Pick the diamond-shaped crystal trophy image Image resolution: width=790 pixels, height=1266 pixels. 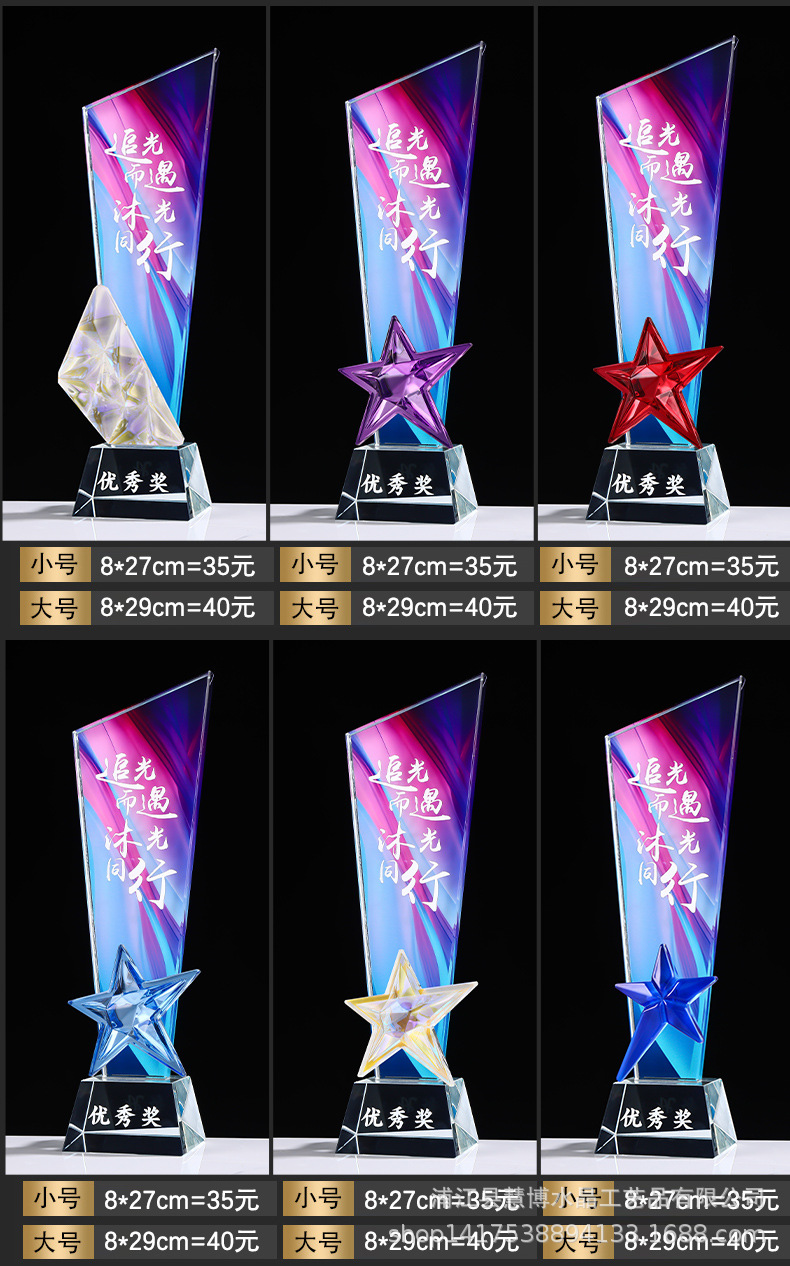(x=134, y=272)
